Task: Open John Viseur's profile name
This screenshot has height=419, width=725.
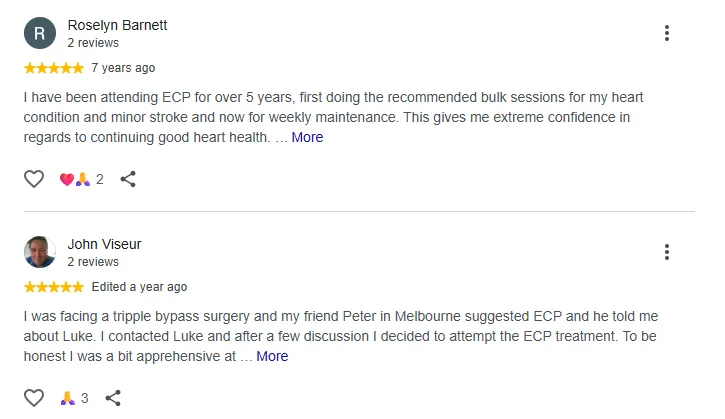Action: [x=104, y=244]
